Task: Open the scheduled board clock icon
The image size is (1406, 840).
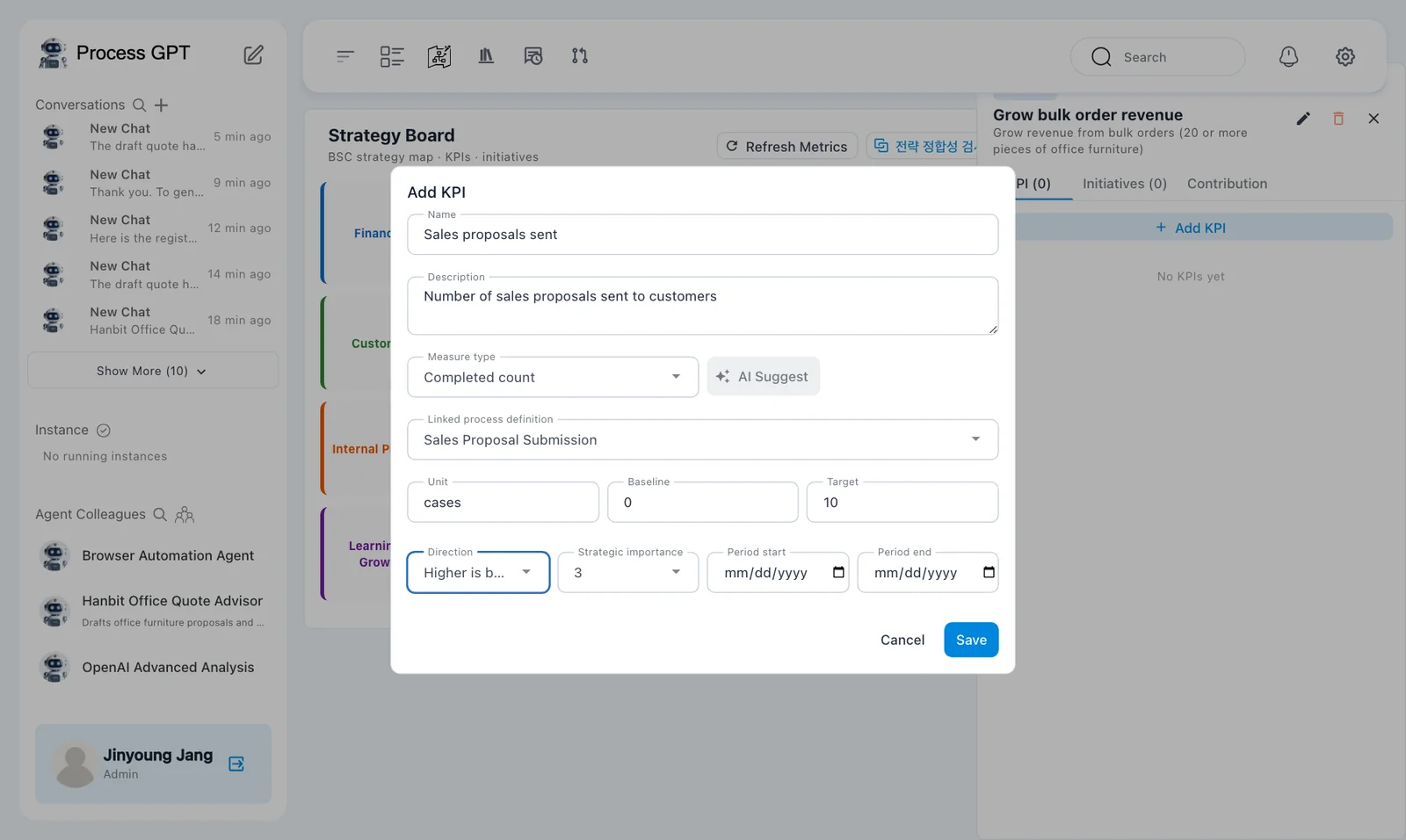Action: [x=533, y=56]
